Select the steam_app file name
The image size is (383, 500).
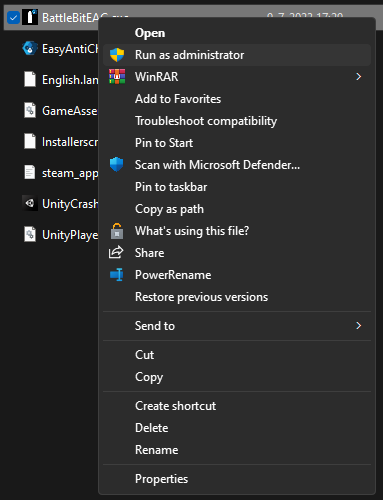(70, 173)
